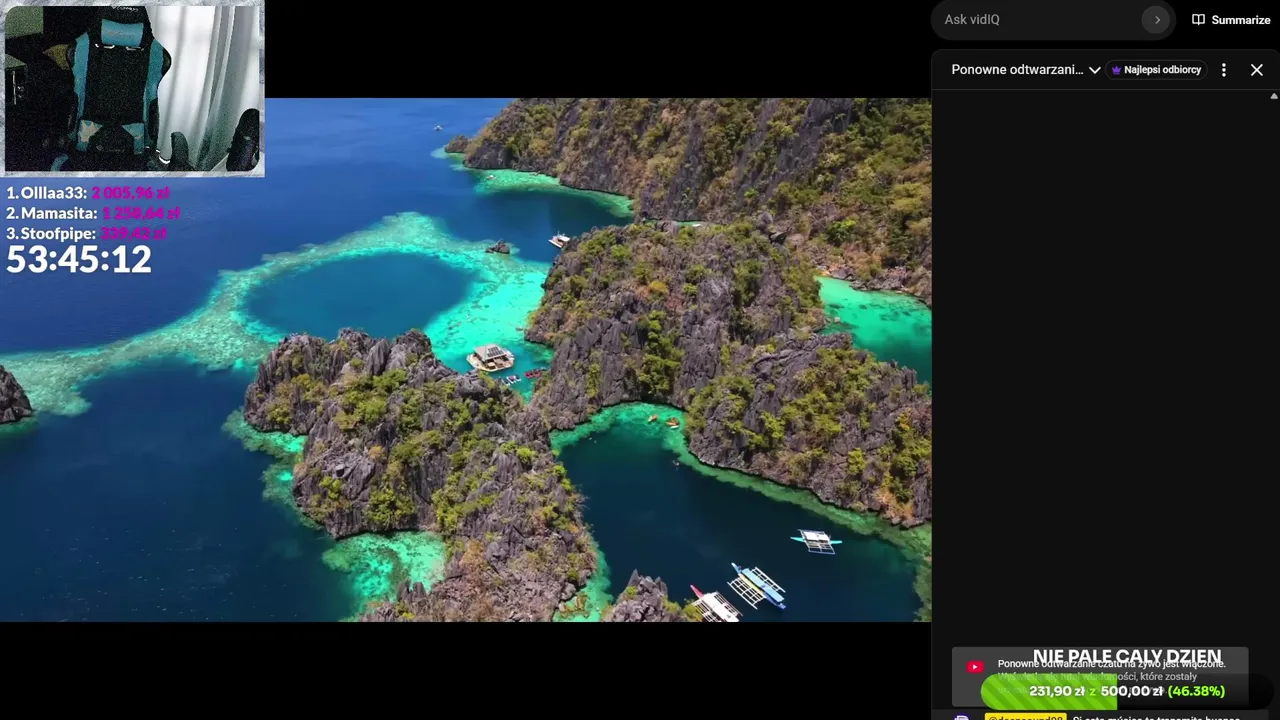1280x720 pixels.
Task: Close the live chat replay panel
Action: [1257, 70]
